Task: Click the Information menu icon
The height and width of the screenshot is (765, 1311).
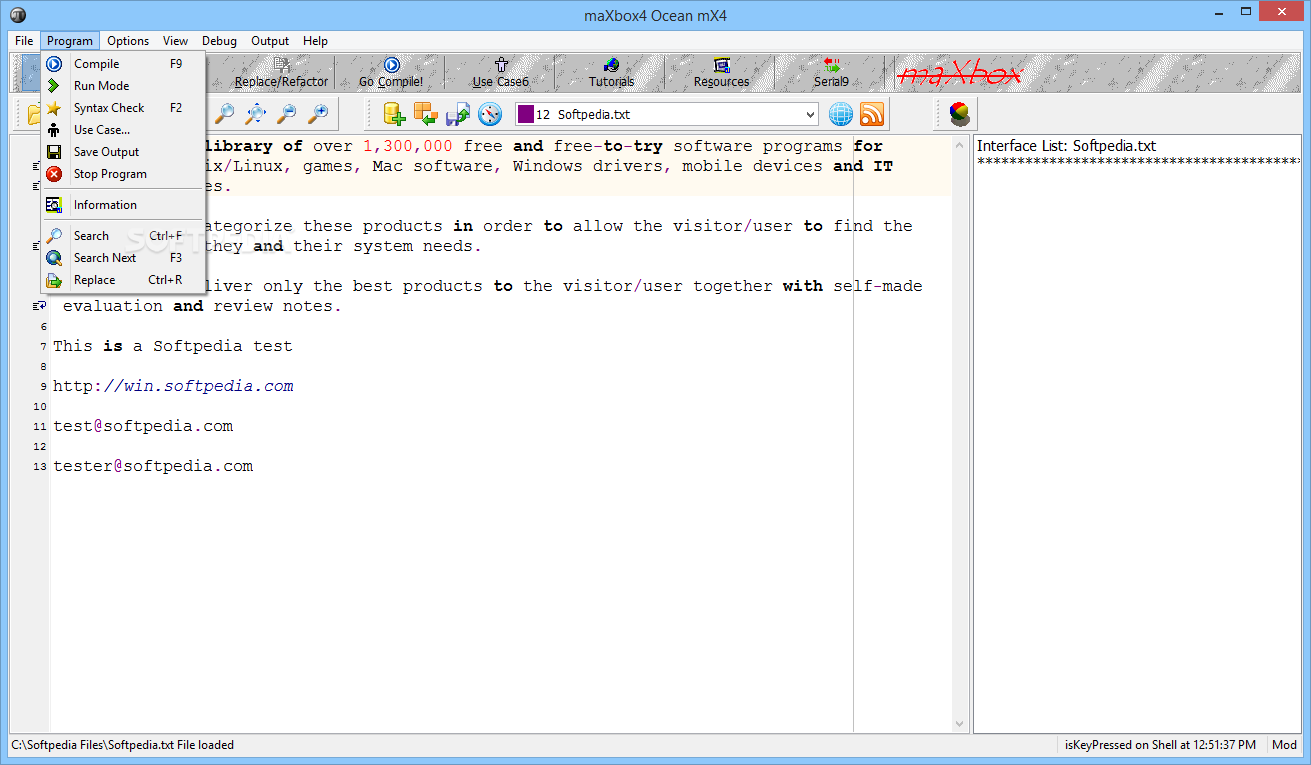Action: pyautogui.click(x=54, y=205)
